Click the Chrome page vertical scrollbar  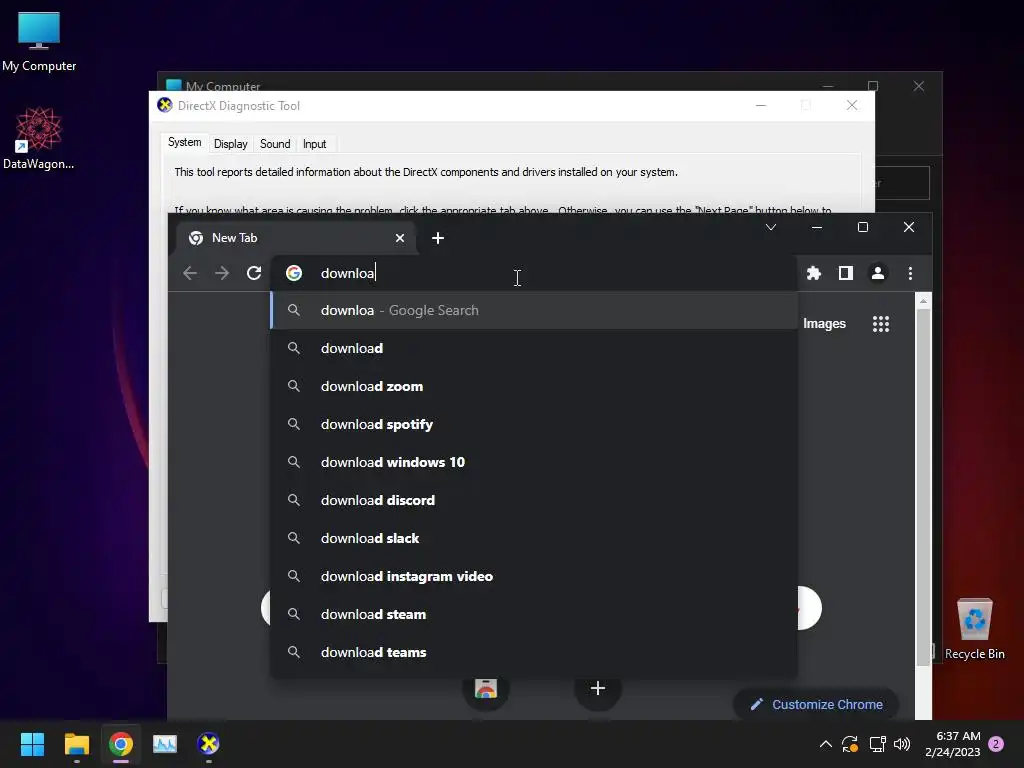pyautogui.click(x=923, y=487)
